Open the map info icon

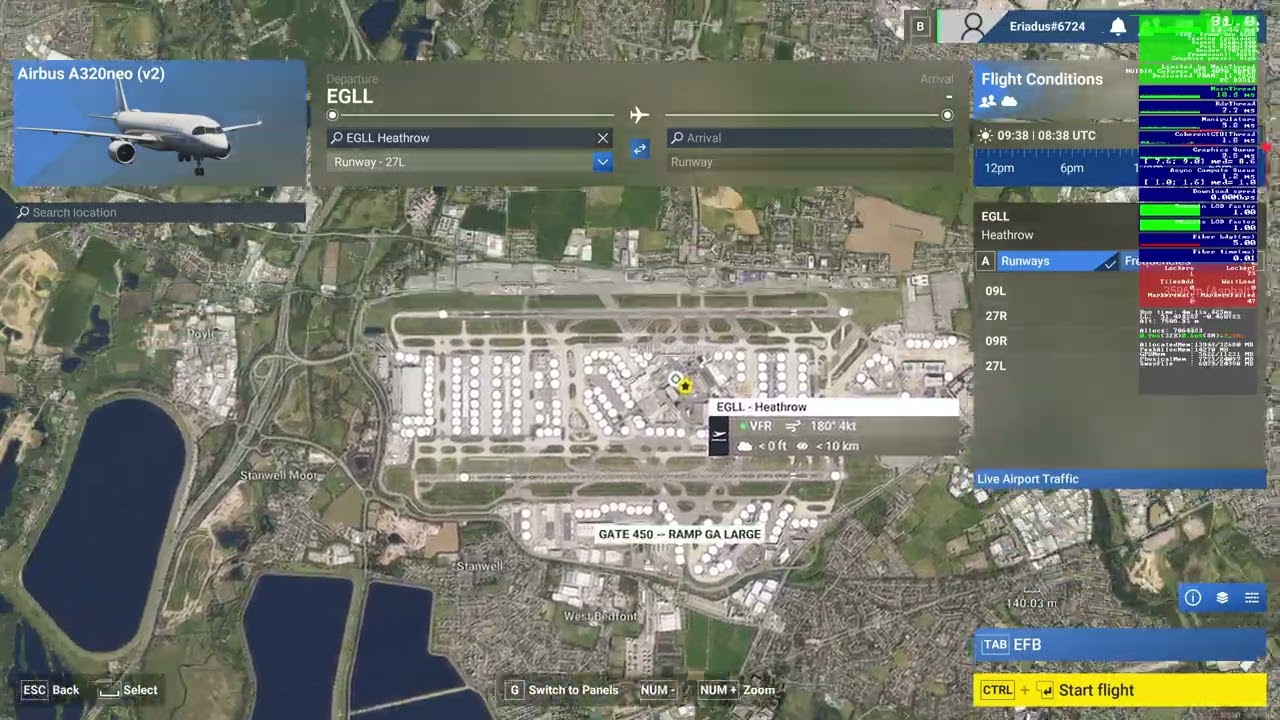1193,598
